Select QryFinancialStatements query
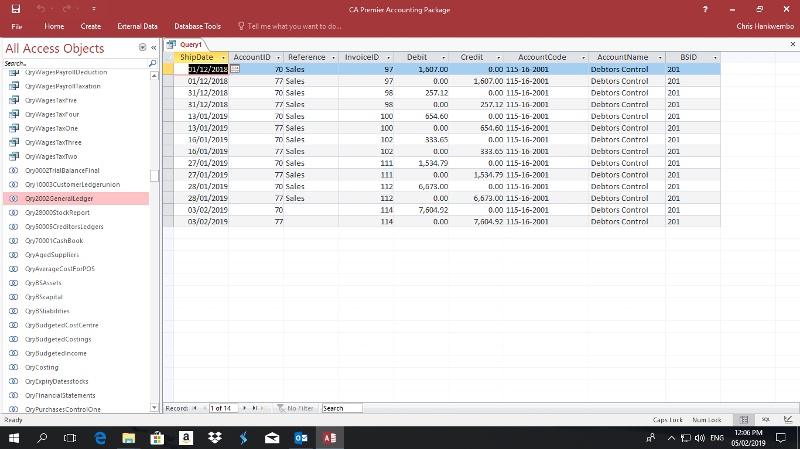Viewport: 800px width, 449px height. click(60, 395)
